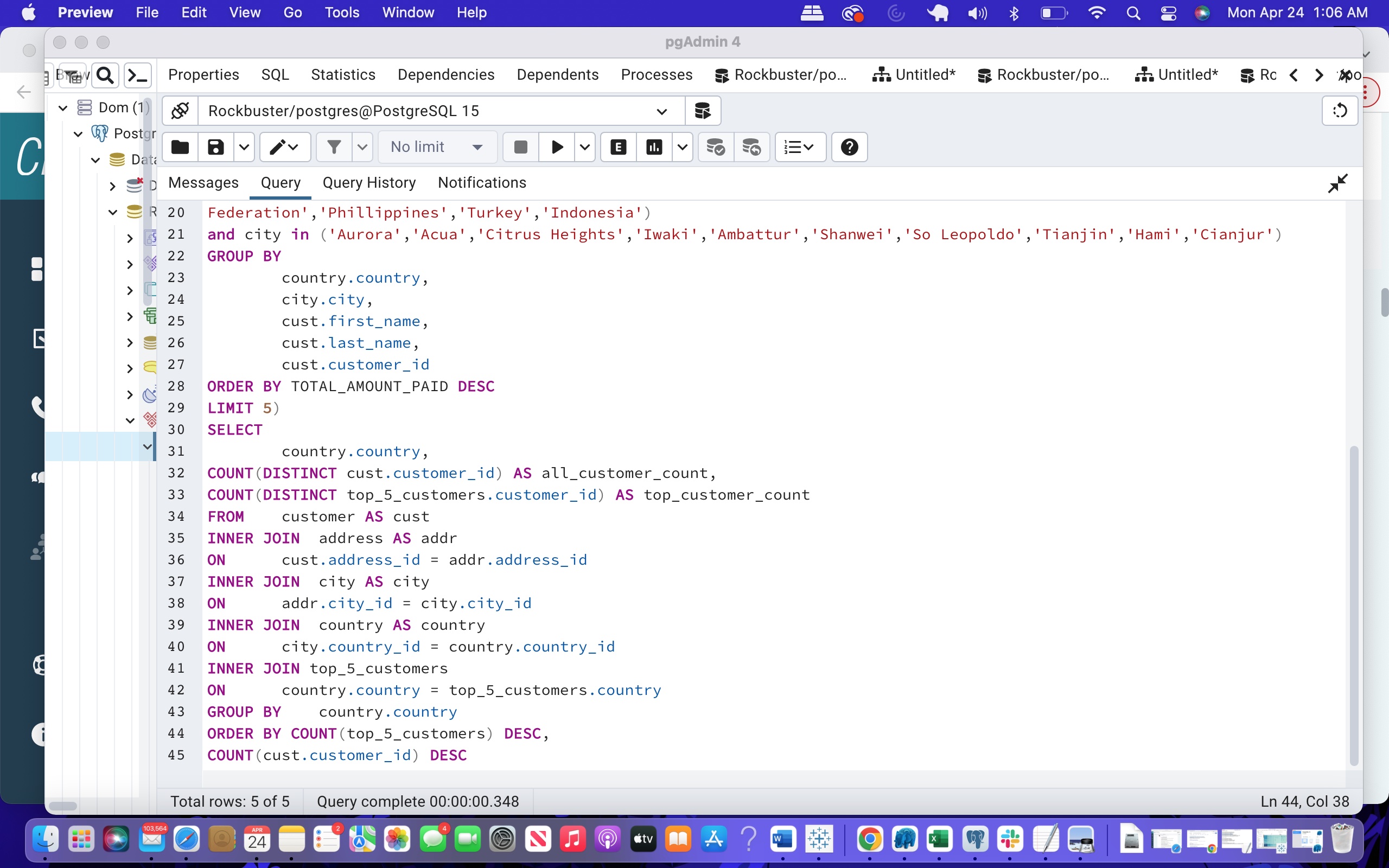Open the Tools menu in menu bar
Image resolution: width=1389 pixels, height=868 pixels.
tap(341, 12)
